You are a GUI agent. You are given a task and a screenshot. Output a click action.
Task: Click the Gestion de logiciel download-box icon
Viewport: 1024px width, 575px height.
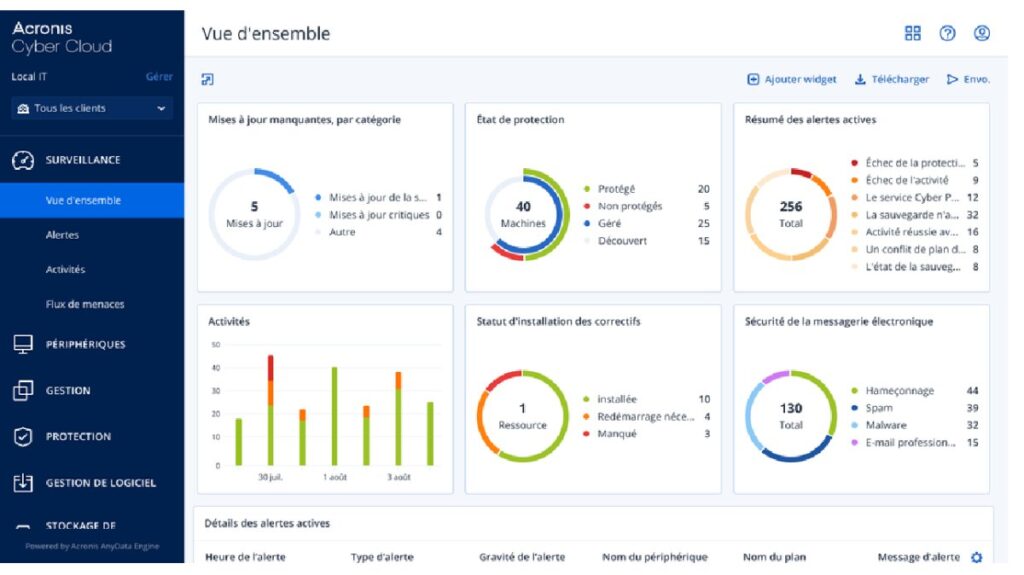pyautogui.click(x=23, y=483)
